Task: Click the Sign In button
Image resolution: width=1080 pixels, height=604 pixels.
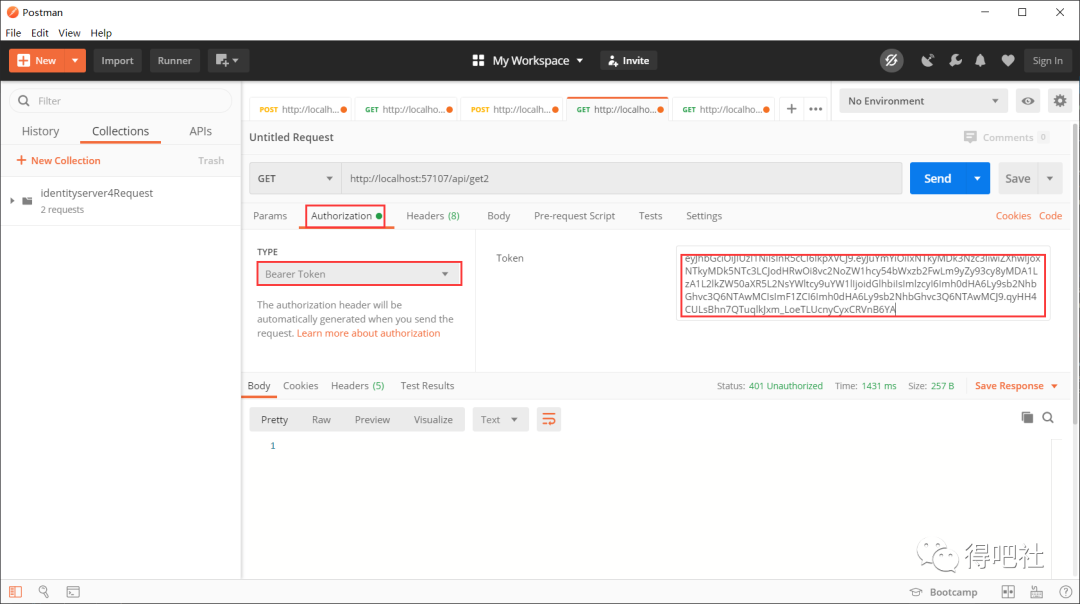Action: [1047, 61]
